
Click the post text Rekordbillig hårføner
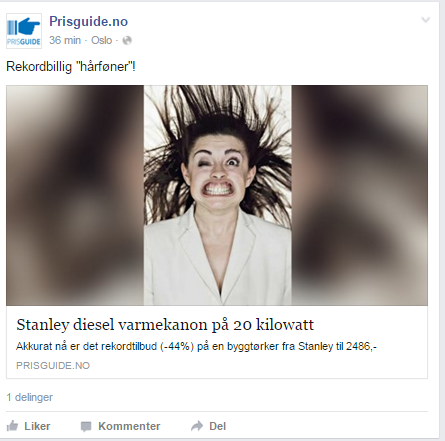(71, 67)
